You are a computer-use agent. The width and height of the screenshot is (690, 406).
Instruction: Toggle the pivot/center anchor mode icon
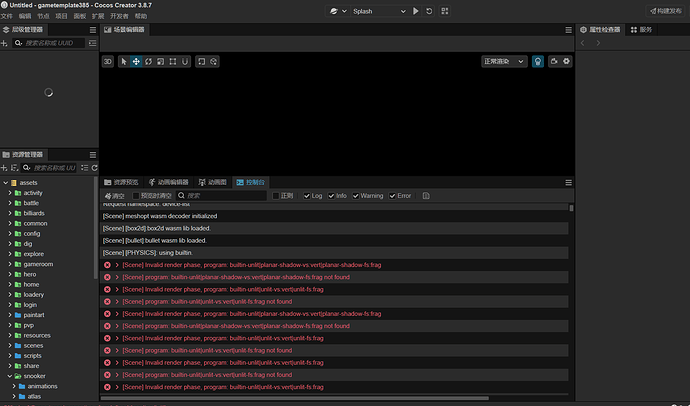click(x=202, y=62)
